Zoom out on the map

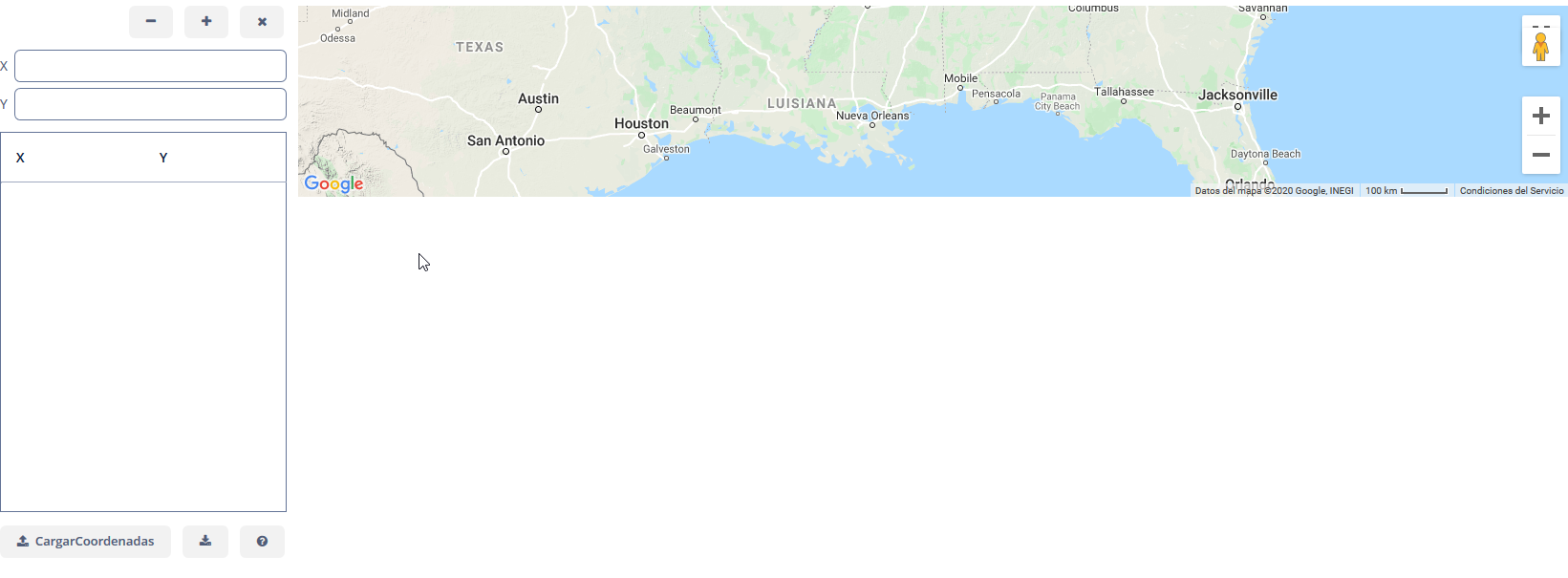click(x=1540, y=155)
